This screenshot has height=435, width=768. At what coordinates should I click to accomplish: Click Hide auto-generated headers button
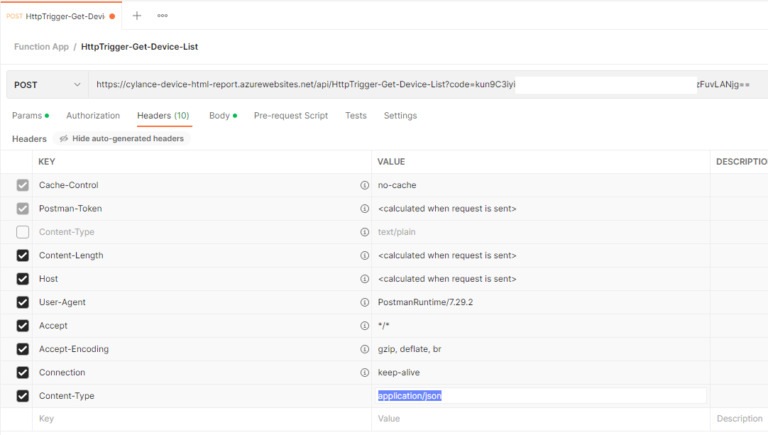coord(122,139)
